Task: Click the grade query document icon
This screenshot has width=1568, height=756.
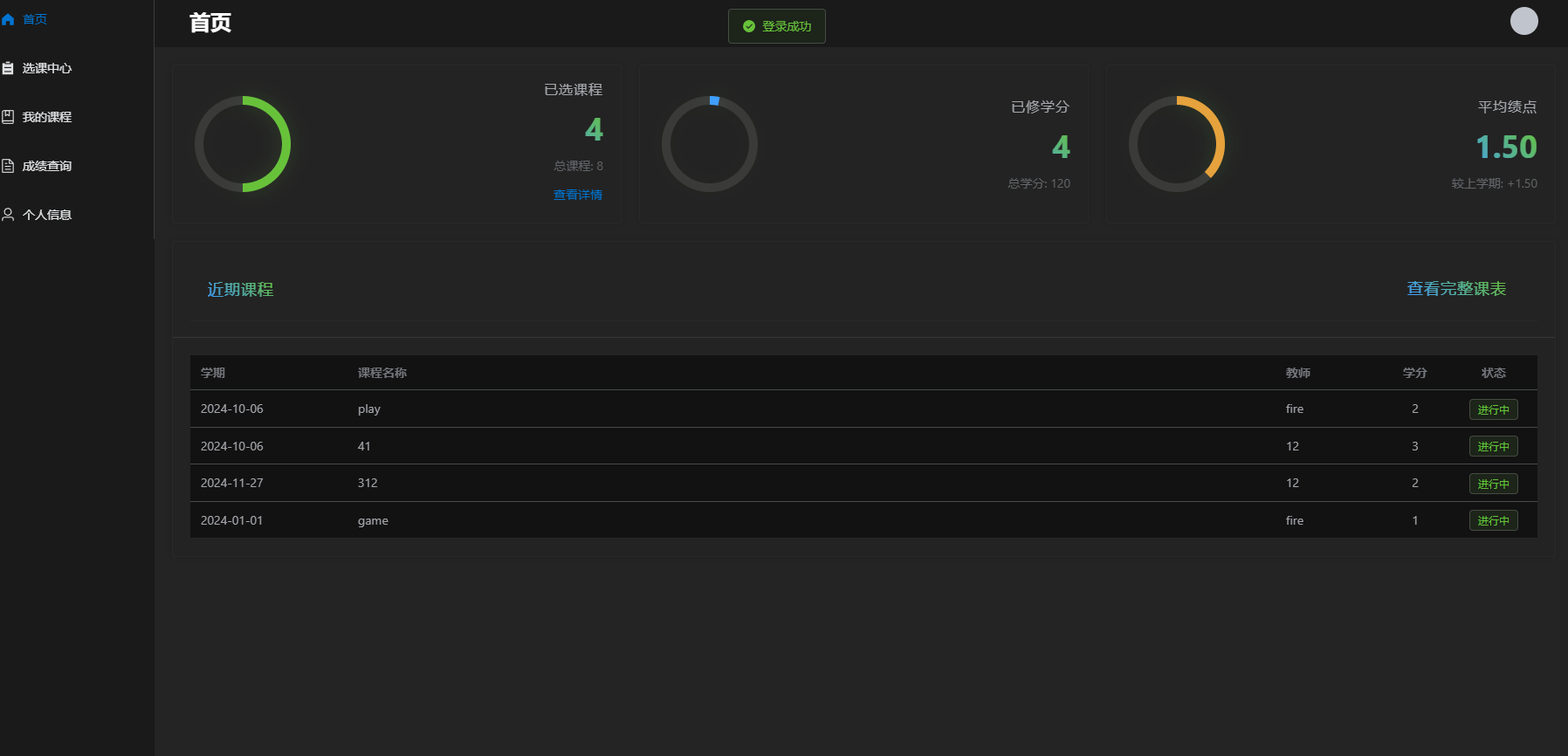Action: (8, 166)
